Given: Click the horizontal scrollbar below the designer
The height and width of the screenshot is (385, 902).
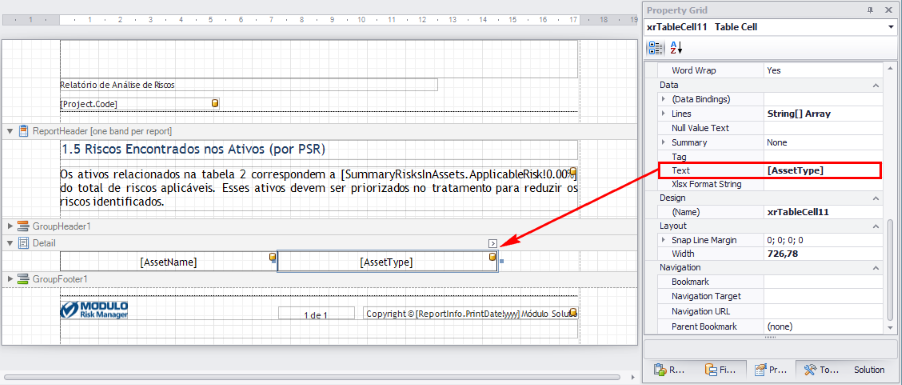Looking at the screenshot, I should (x=312, y=378).
